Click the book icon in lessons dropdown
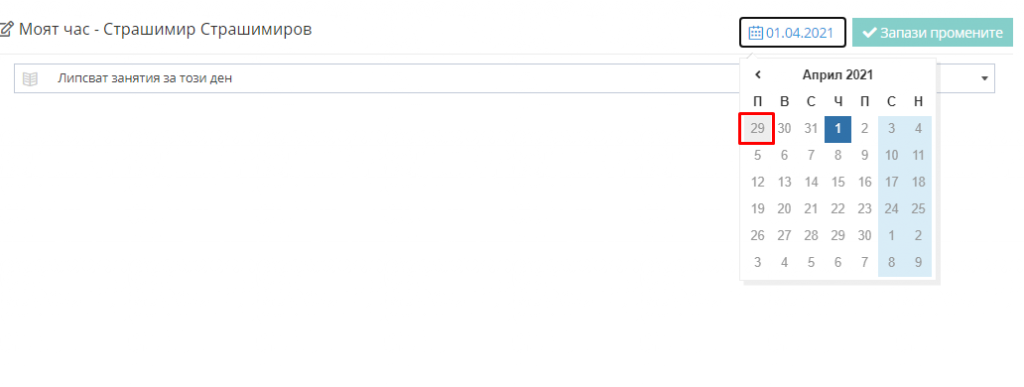The image size is (1024, 387). [x=30, y=79]
